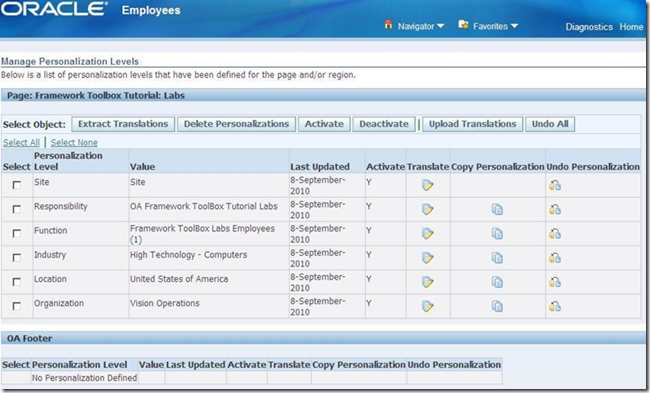Screen dimensions: 650x393
Task: Click the 'Personalization Level' header in Labs table
Action: click(x=68, y=161)
